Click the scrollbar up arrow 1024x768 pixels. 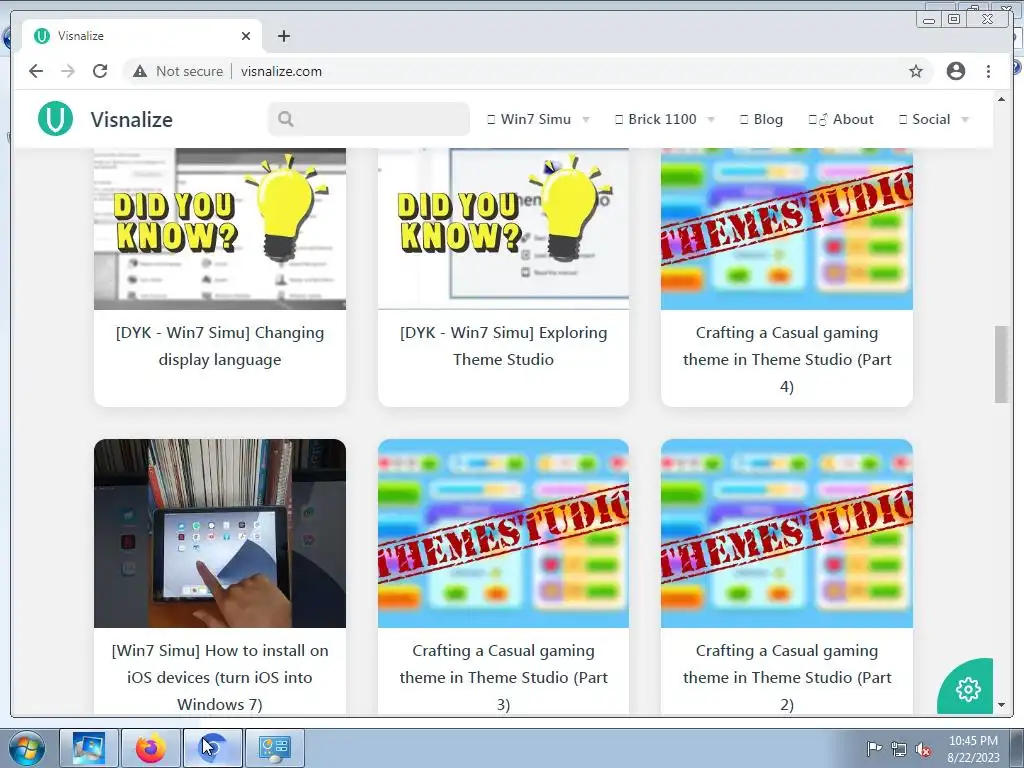point(1001,99)
